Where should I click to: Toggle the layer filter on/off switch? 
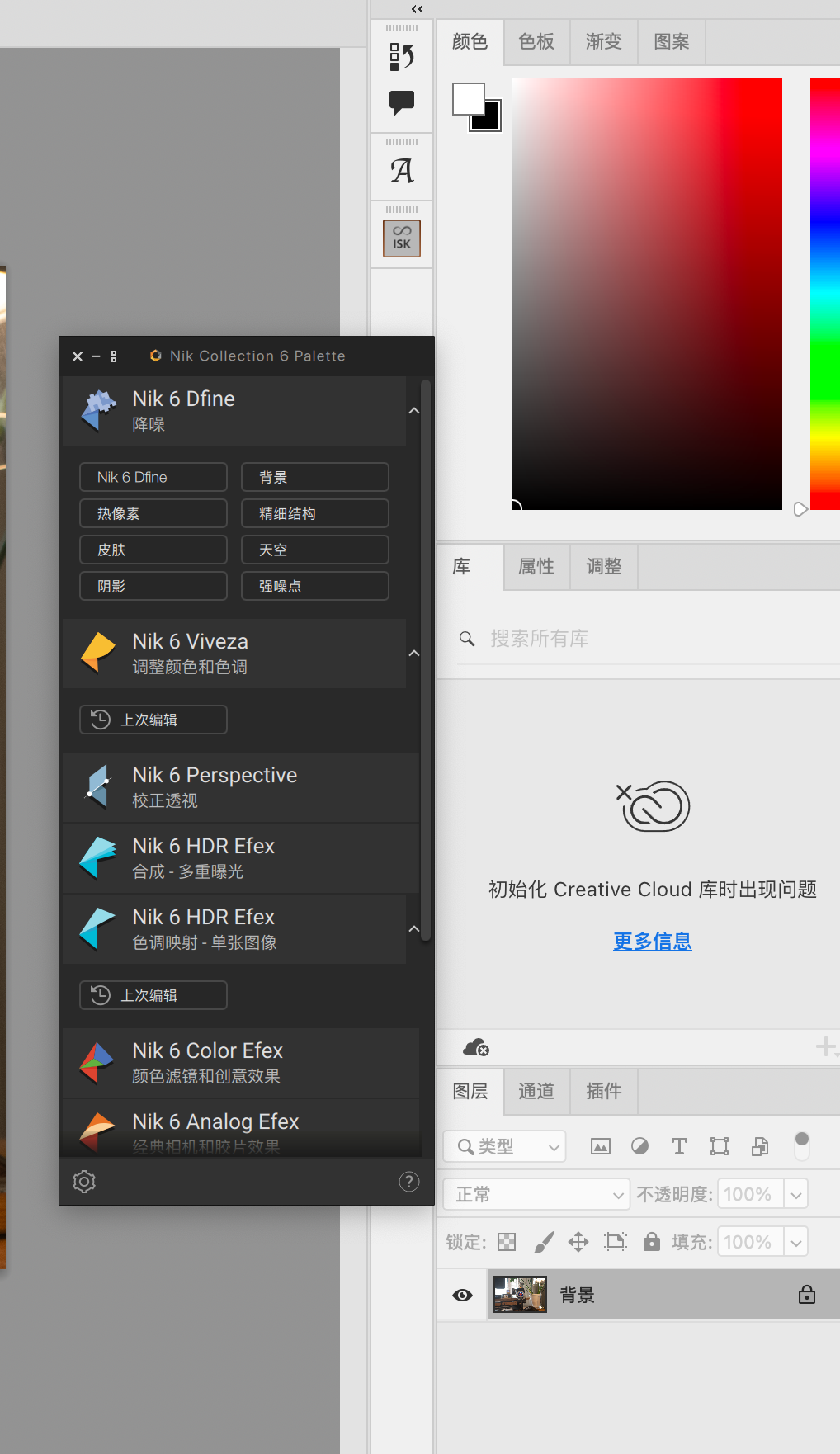tap(801, 1145)
